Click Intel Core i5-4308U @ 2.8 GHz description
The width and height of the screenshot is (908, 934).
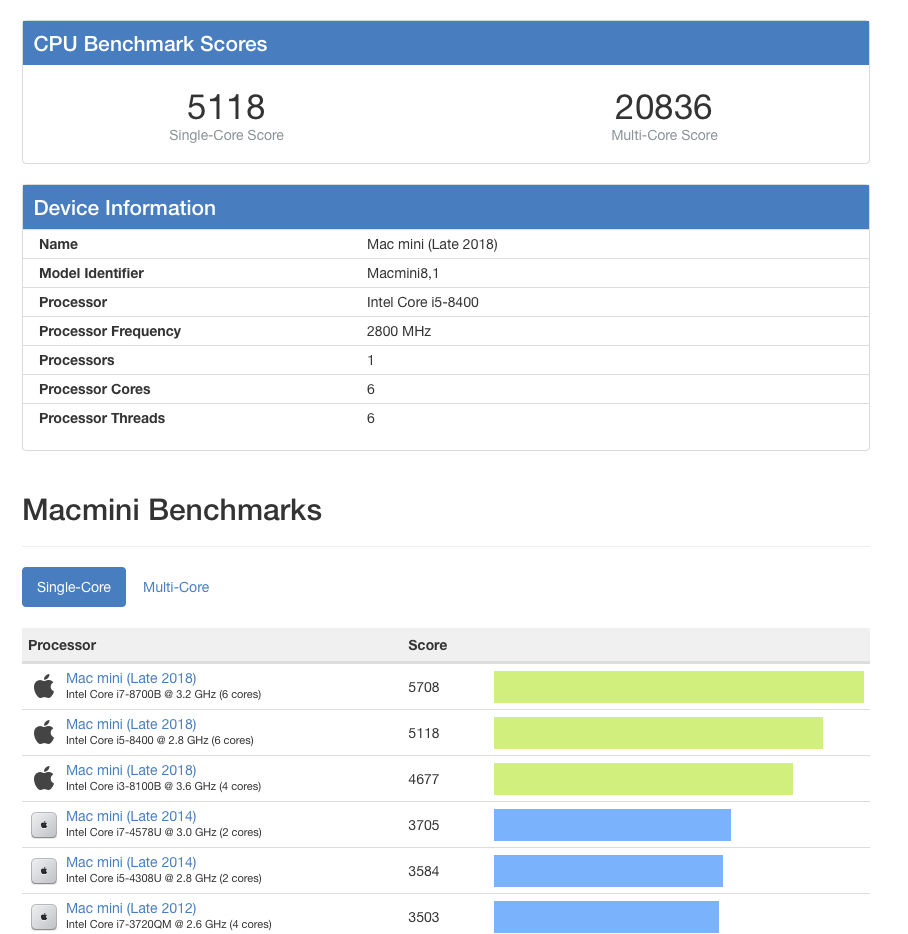pyautogui.click(x=163, y=878)
